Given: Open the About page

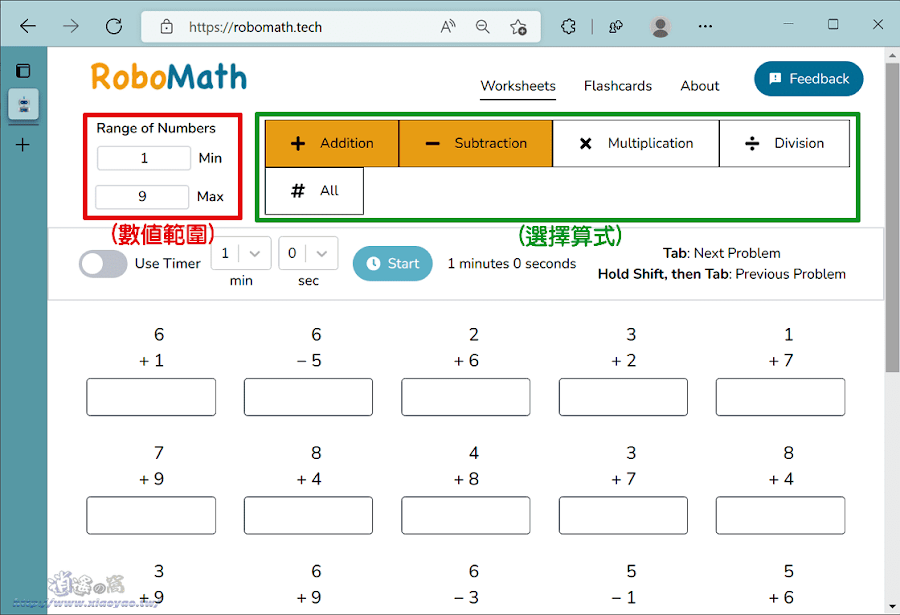Looking at the screenshot, I should click(700, 86).
